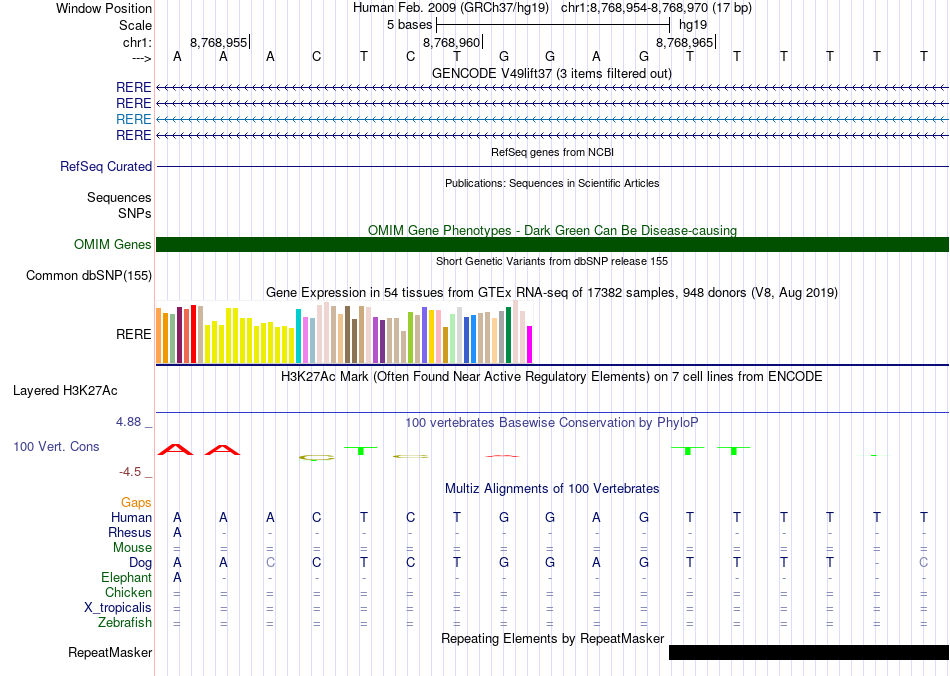Image resolution: width=950 pixels, height=676 pixels.
Task: Click the -4.5 PhyloP lower scale value
Action: (130, 471)
